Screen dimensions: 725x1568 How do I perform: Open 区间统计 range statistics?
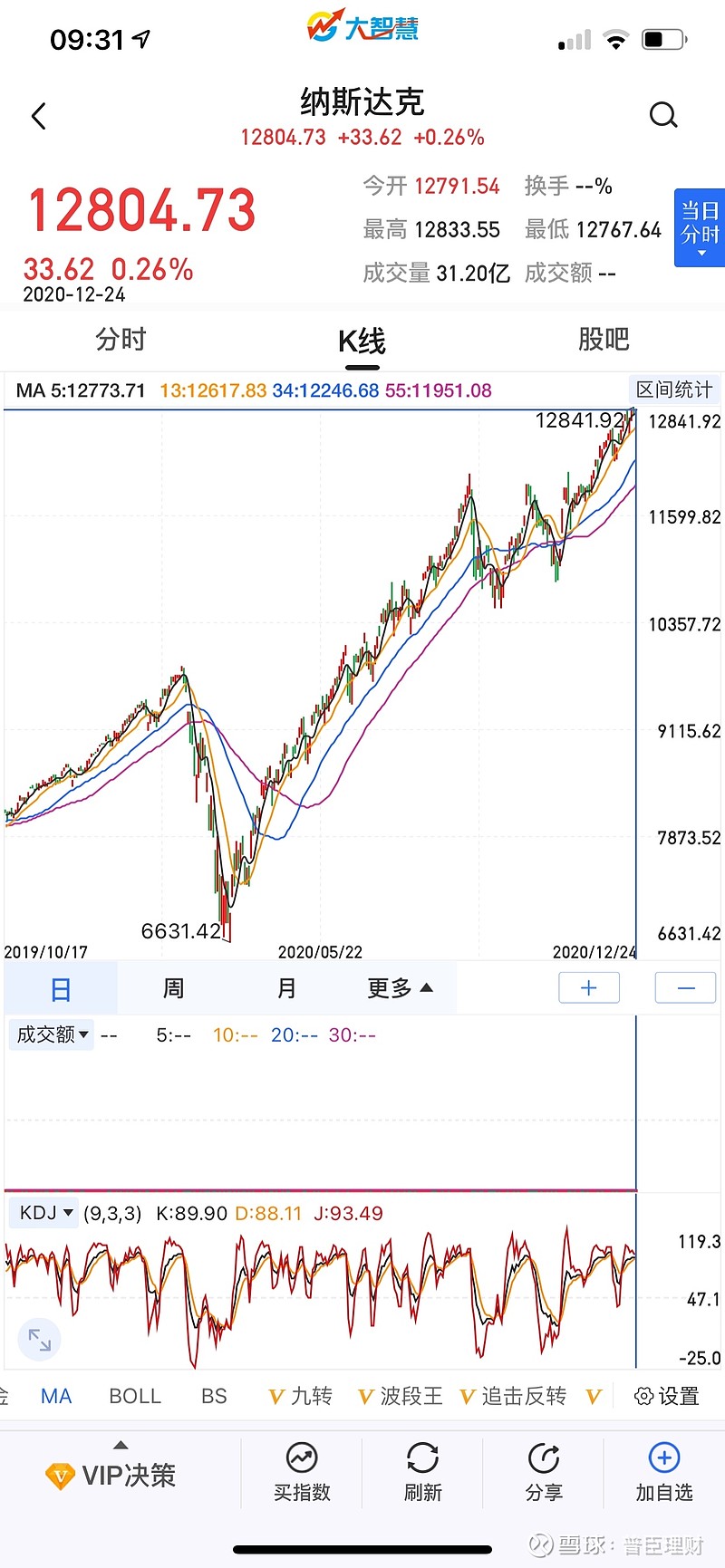coord(674,390)
